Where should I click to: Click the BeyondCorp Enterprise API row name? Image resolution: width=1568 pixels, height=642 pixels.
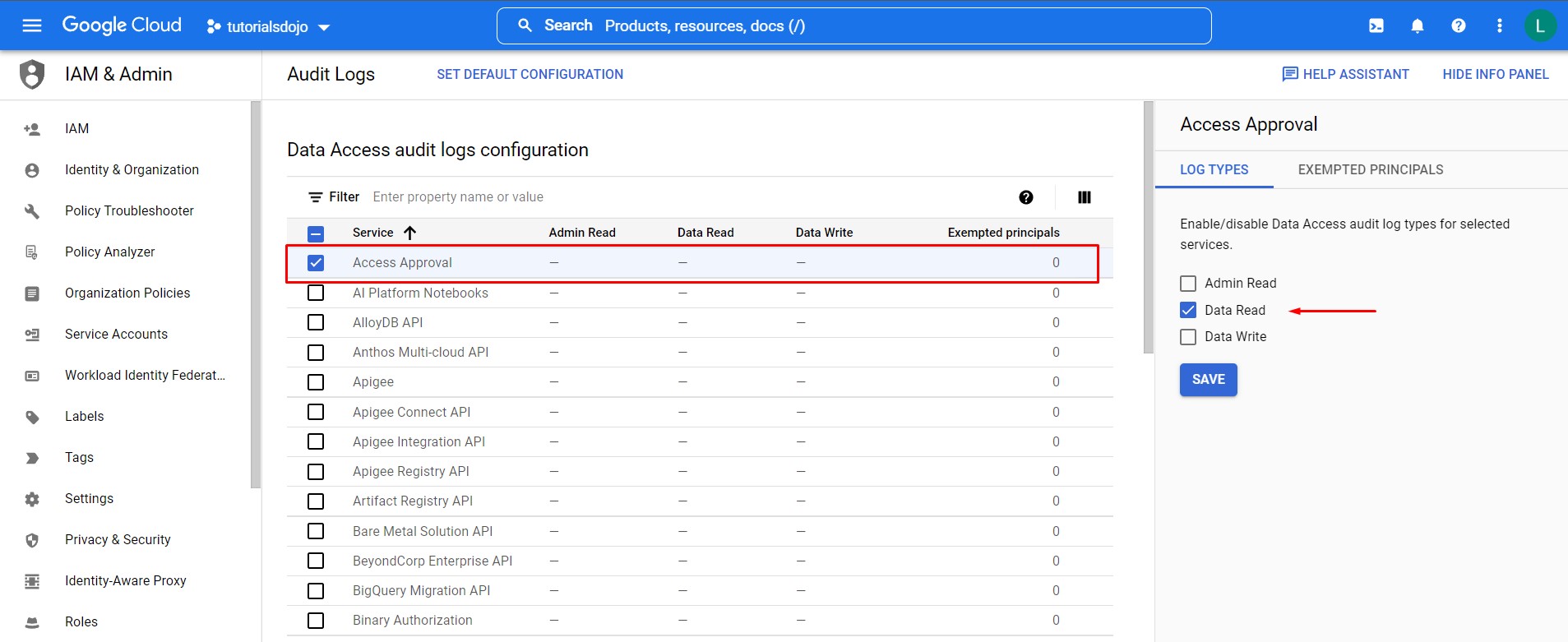coord(432,561)
